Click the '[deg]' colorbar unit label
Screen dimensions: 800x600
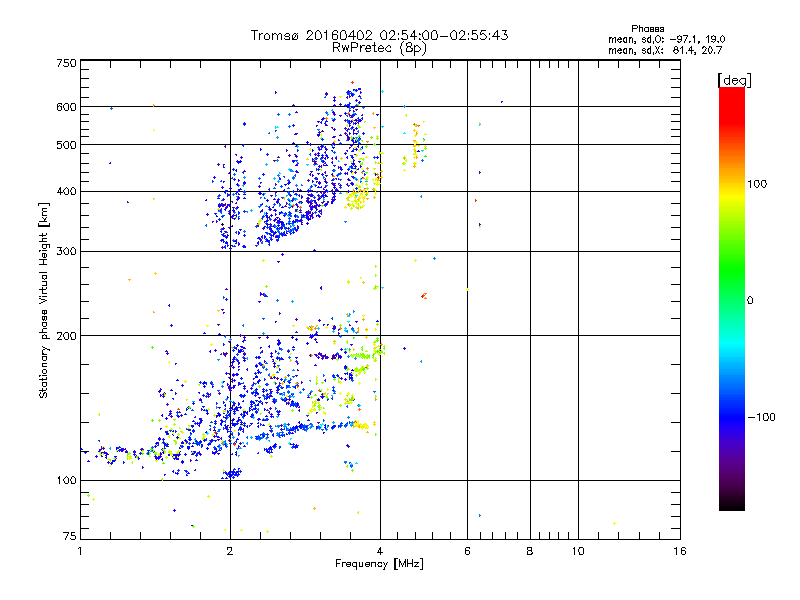pyautogui.click(x=734, y=80)
